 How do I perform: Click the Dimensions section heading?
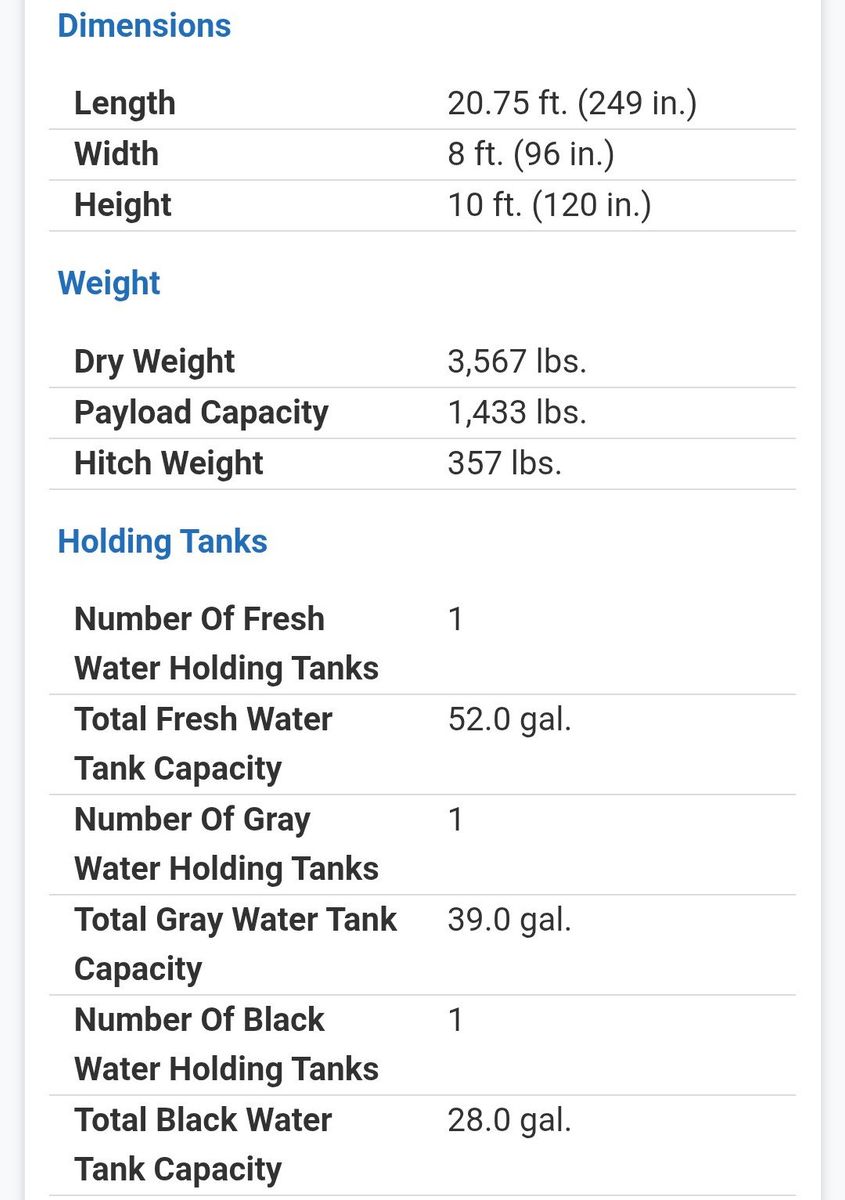tap(144, 25)
